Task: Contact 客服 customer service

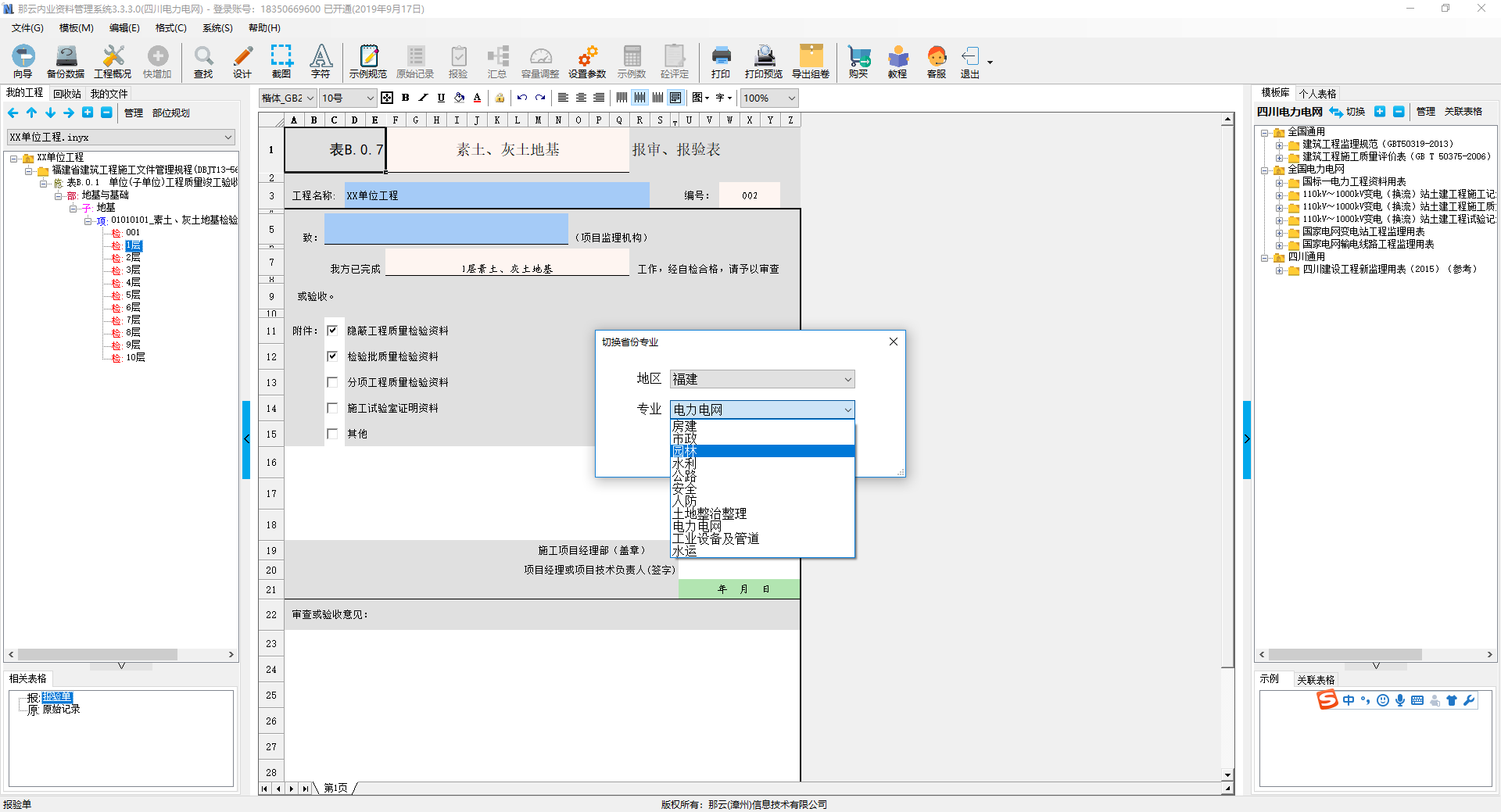Action: (x=937, y=62)
